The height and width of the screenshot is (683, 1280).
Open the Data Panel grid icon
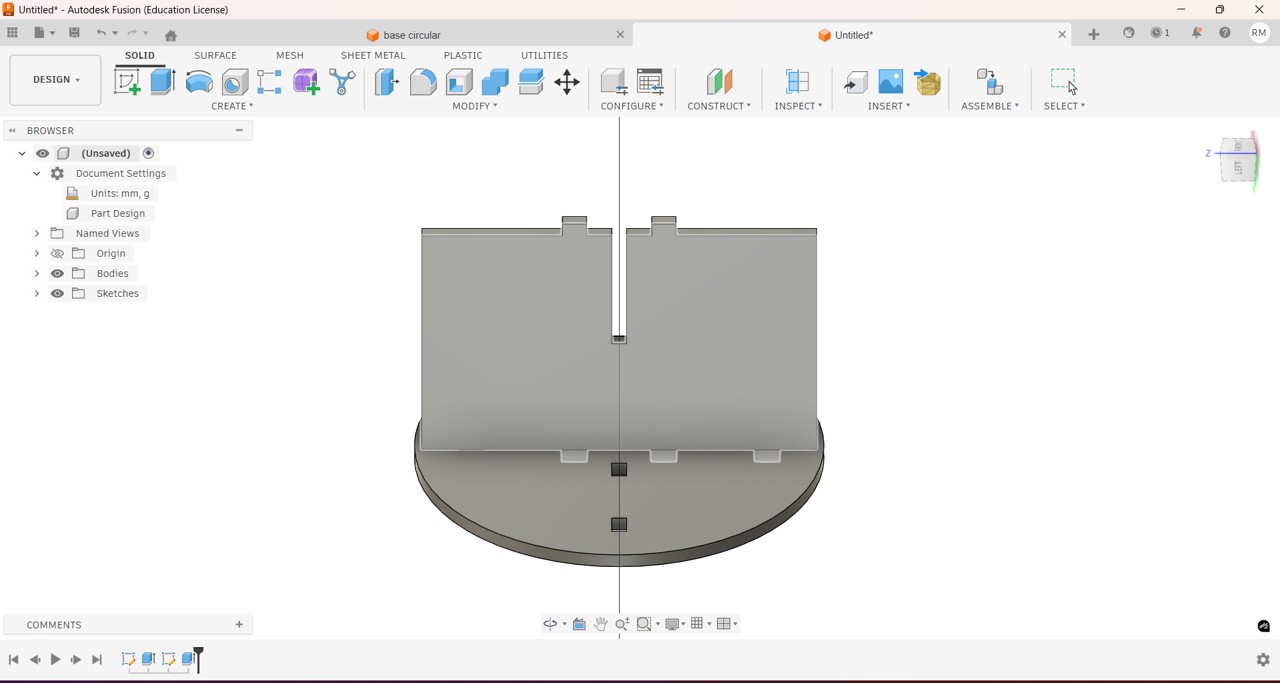pos(13,33)
